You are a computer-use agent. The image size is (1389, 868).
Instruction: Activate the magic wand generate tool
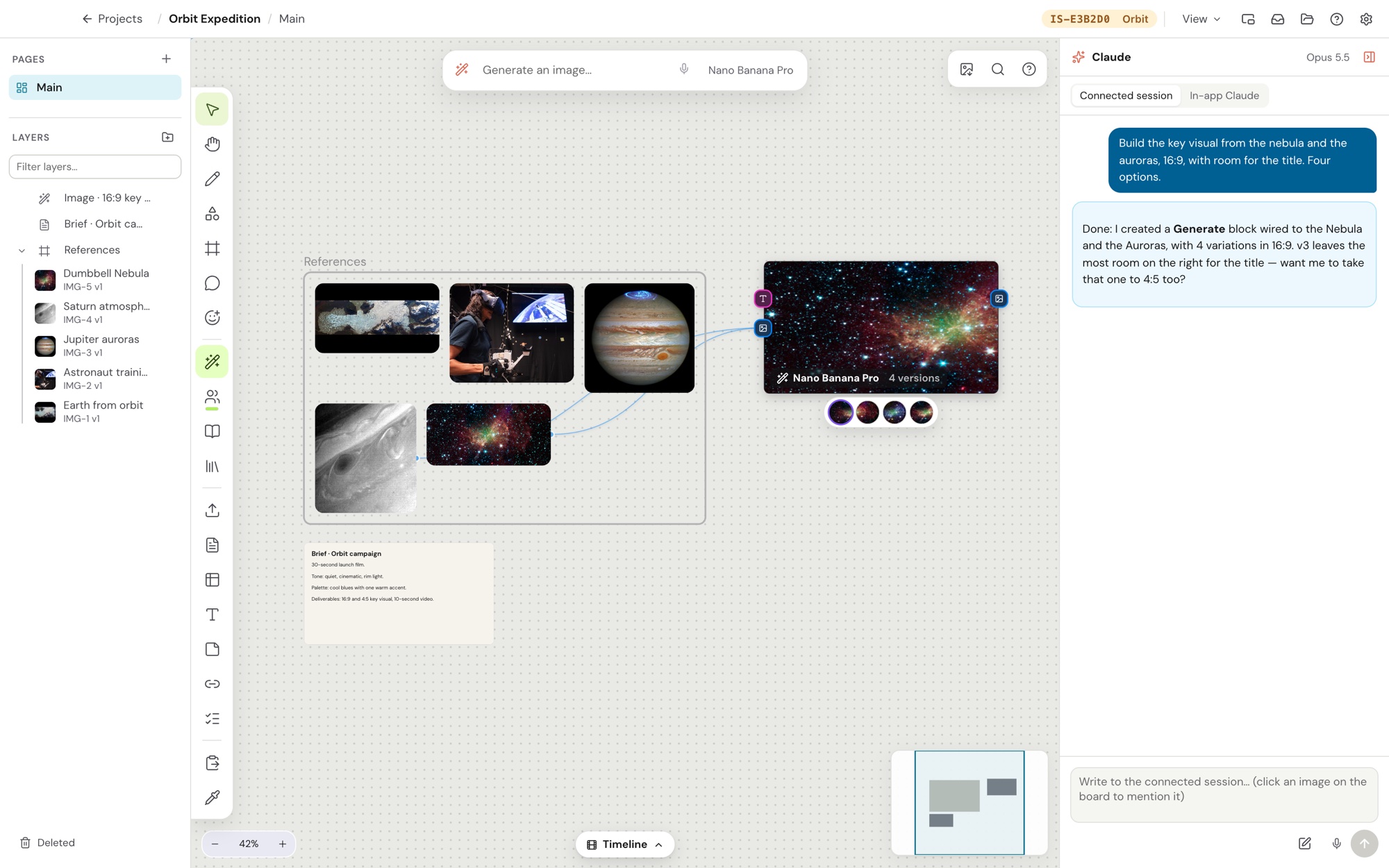212,362
